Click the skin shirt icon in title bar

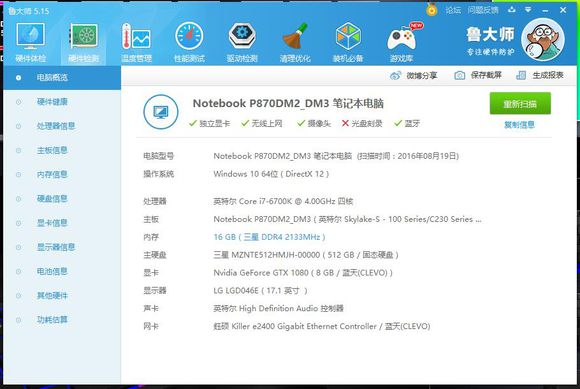(512, 10)
